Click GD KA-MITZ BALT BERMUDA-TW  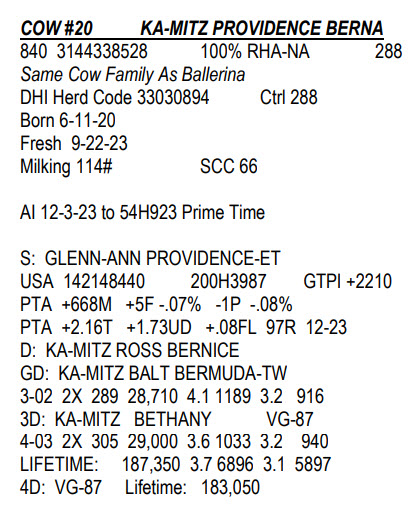coord(154,374)
